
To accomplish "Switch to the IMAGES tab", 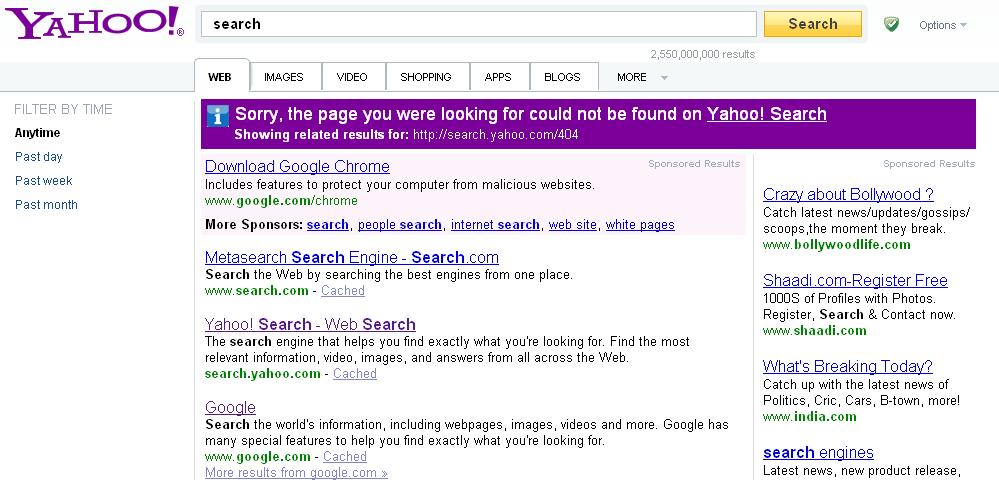I will coord(284,77).
